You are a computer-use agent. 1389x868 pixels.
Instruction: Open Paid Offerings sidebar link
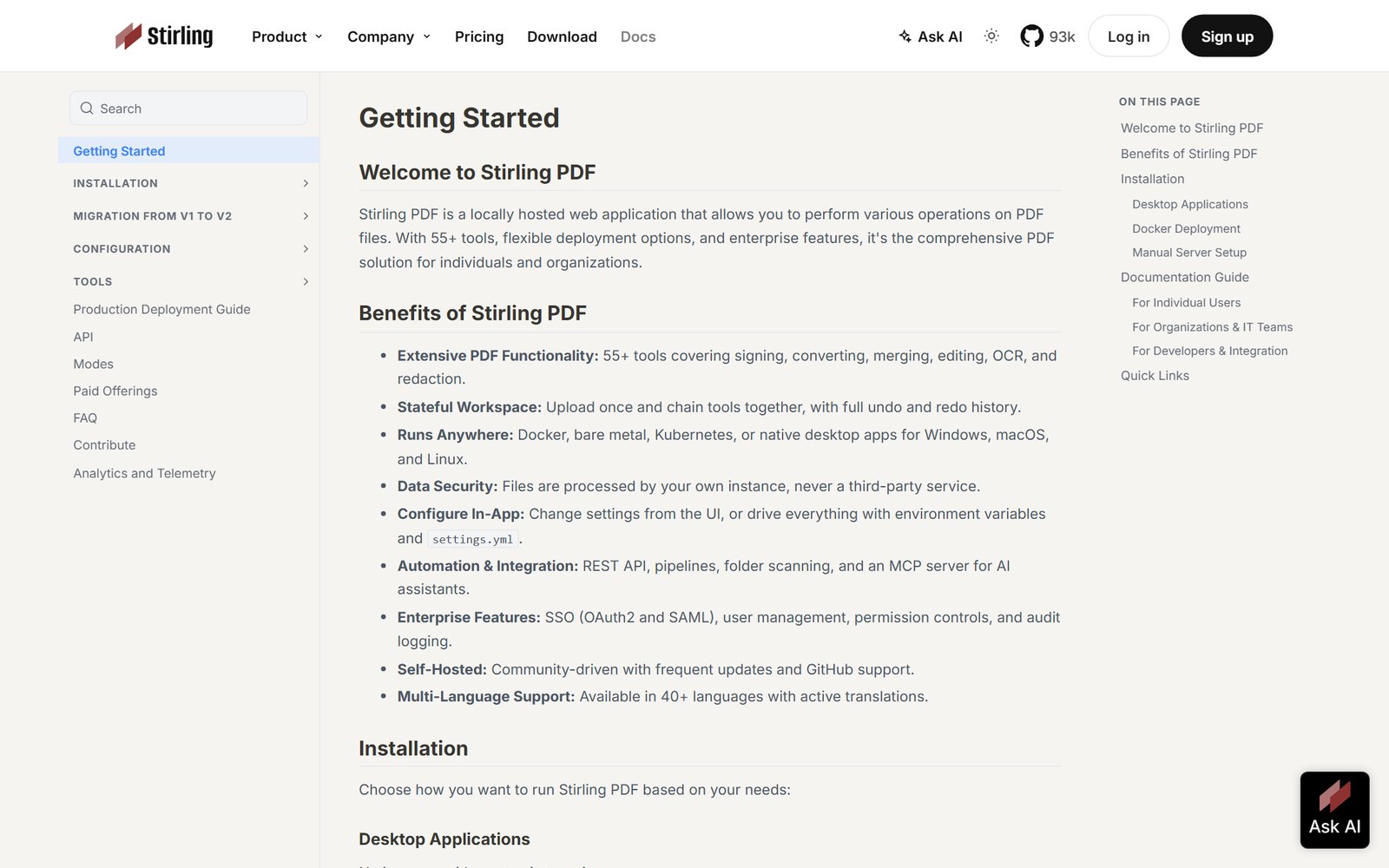pyautogui.click(x=115, y=391)
